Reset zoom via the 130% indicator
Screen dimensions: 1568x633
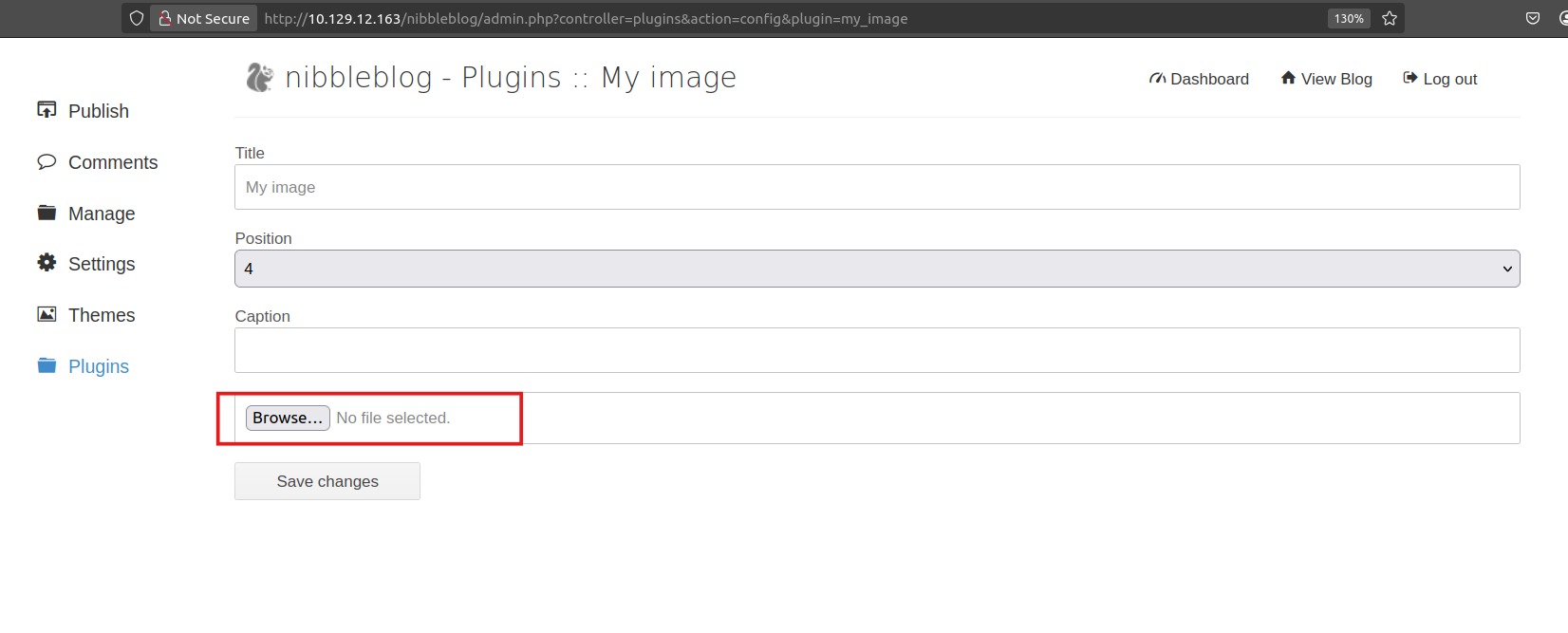click(1348, 18)
